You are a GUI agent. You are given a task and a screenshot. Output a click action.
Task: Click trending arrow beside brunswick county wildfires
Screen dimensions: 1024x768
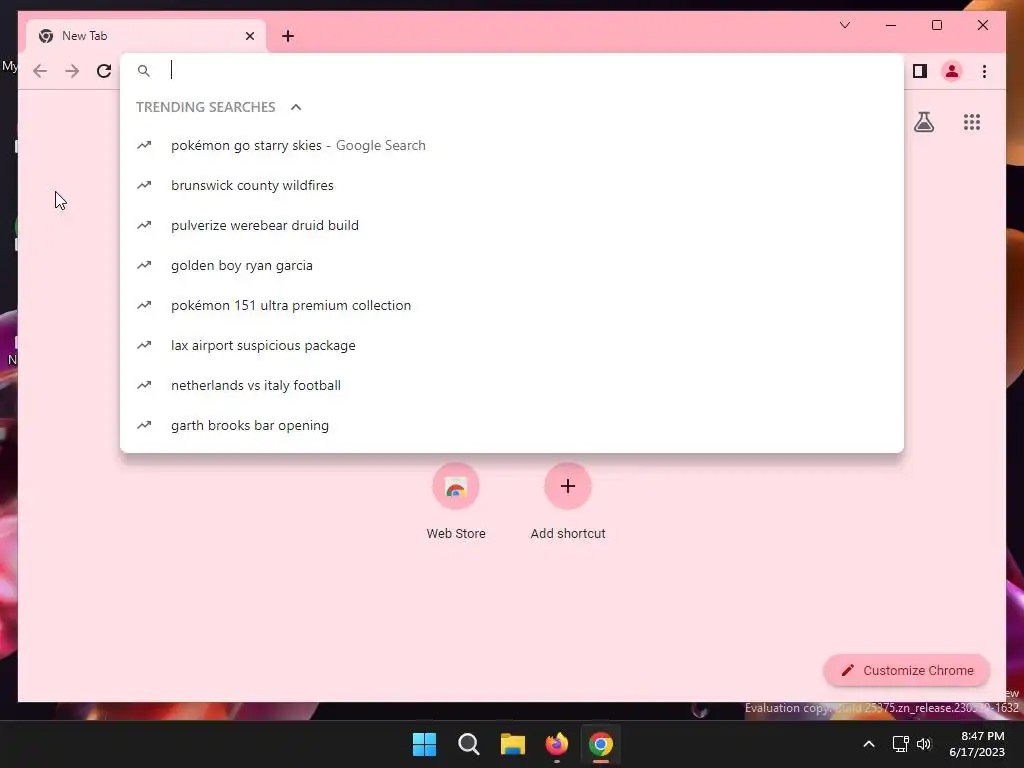tap(144, 185)
